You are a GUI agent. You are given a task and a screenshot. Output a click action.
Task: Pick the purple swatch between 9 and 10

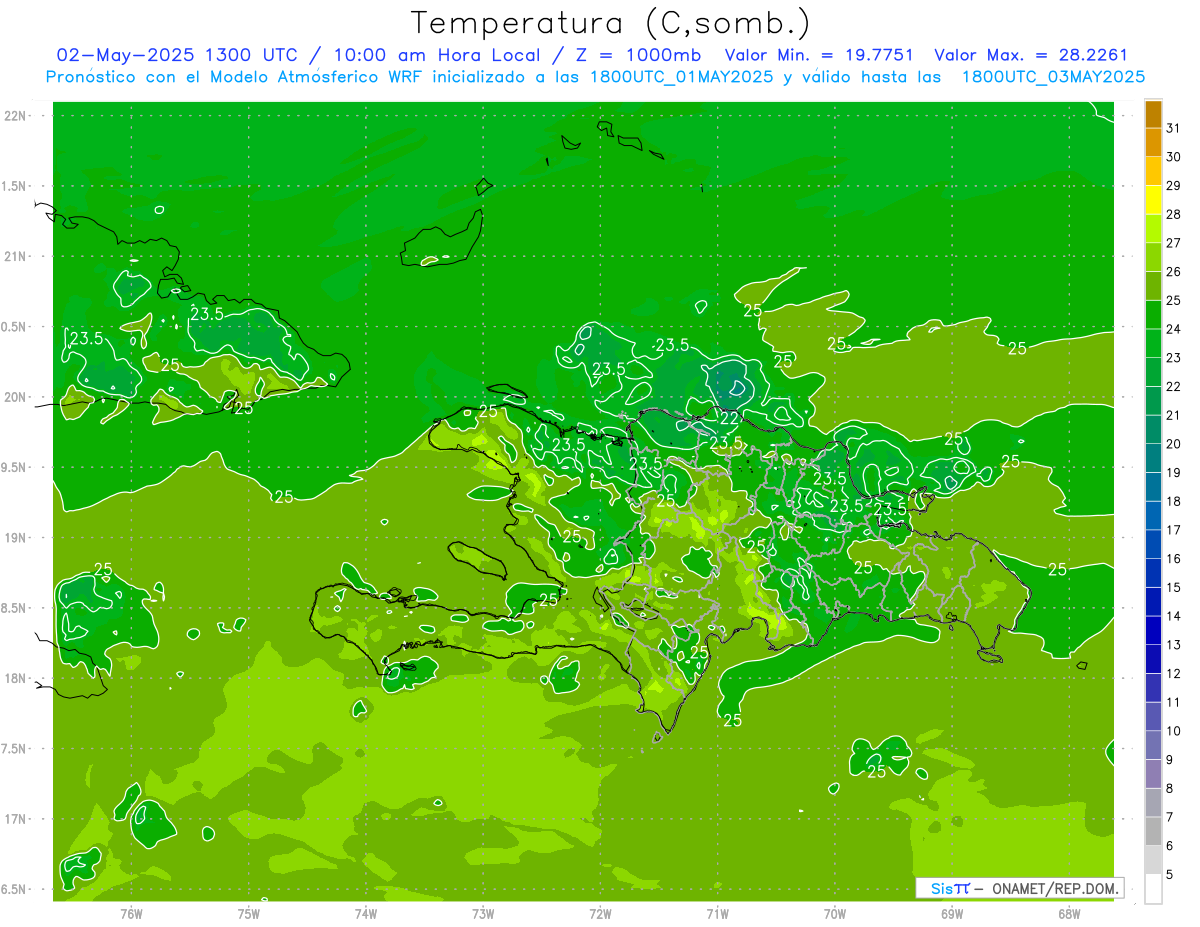1153,745
